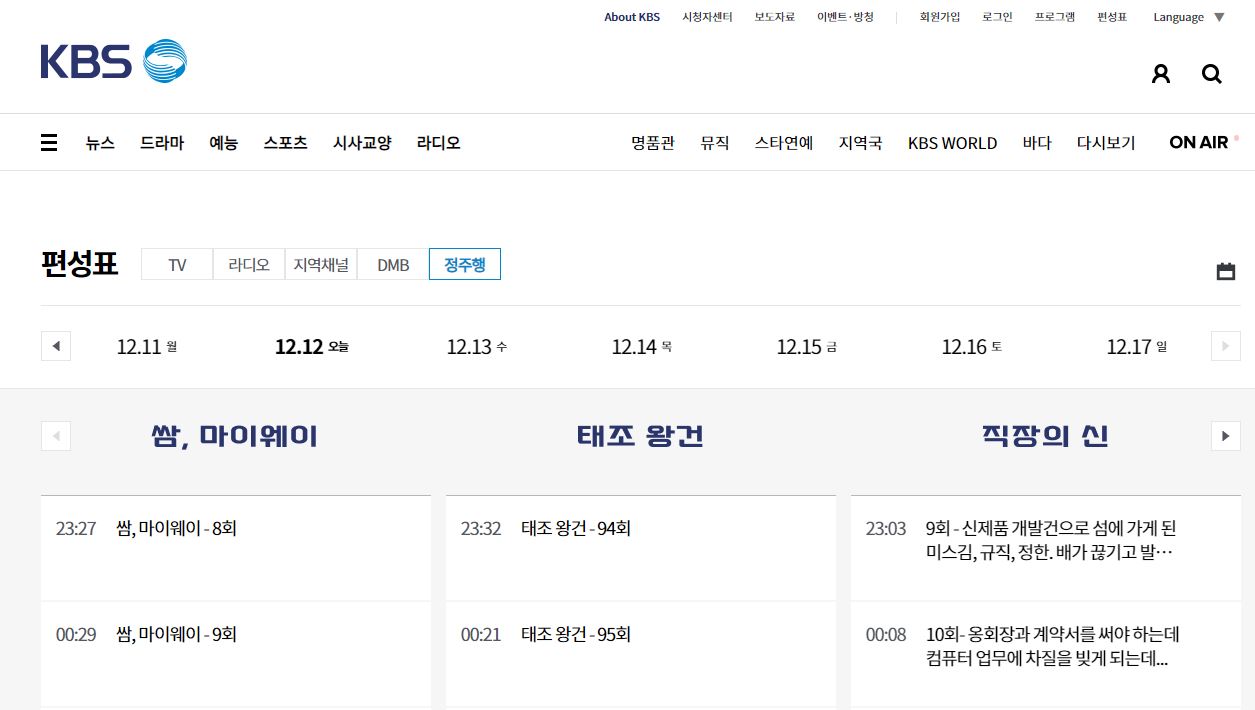Open the search magnifier icon
Screen dimensions: 1255x710
(x=1212, y=73)
